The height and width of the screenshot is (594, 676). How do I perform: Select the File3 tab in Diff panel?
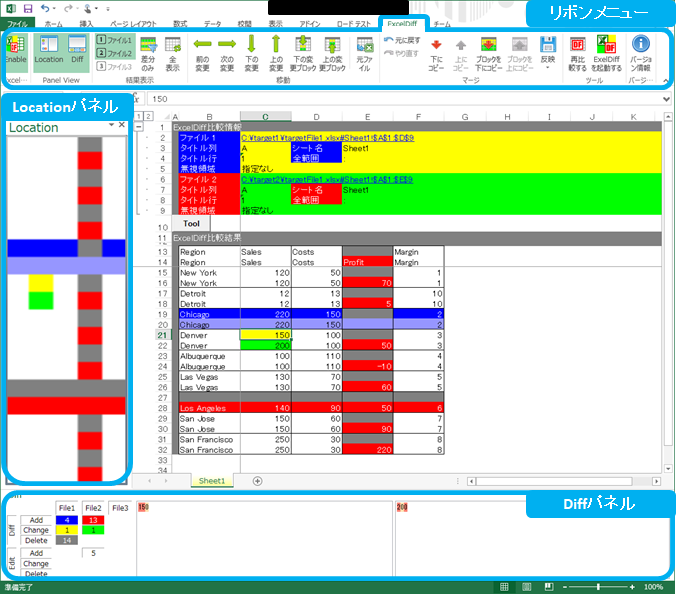click(x=120, y=508)
